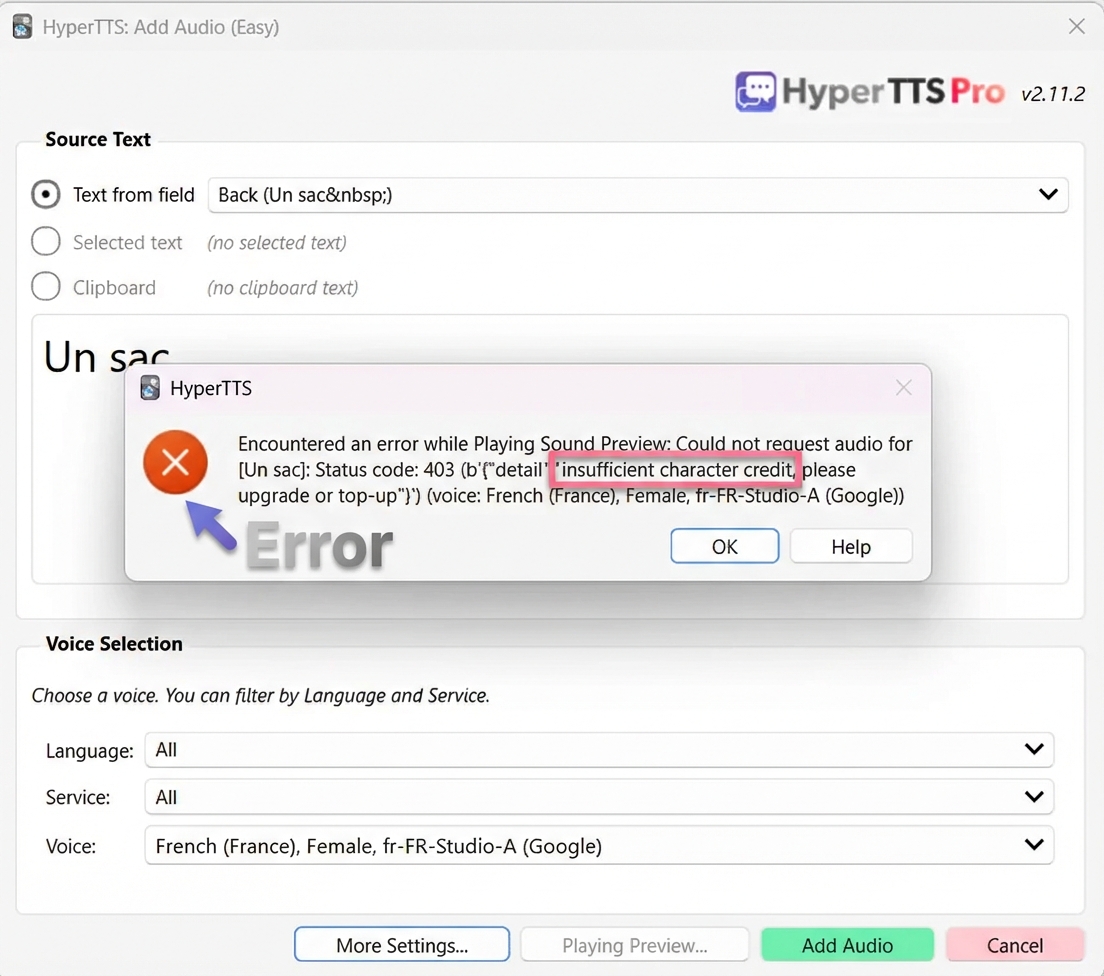Click the Playing Preview button

coord(634,944)
